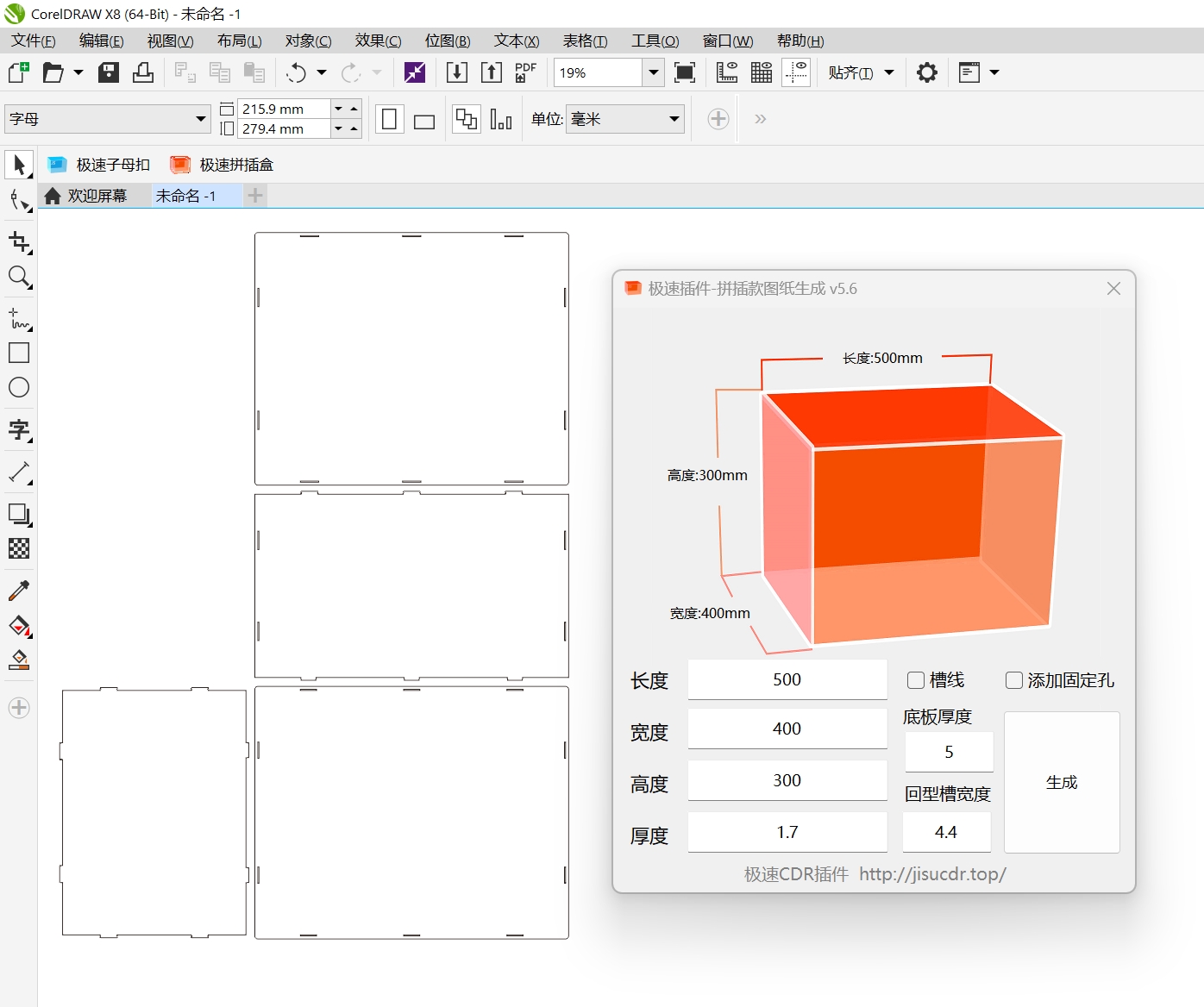The width and height of the screenshot is (1204, 1007).
Task: Select the Zoom tool
Action: [19, 277]
